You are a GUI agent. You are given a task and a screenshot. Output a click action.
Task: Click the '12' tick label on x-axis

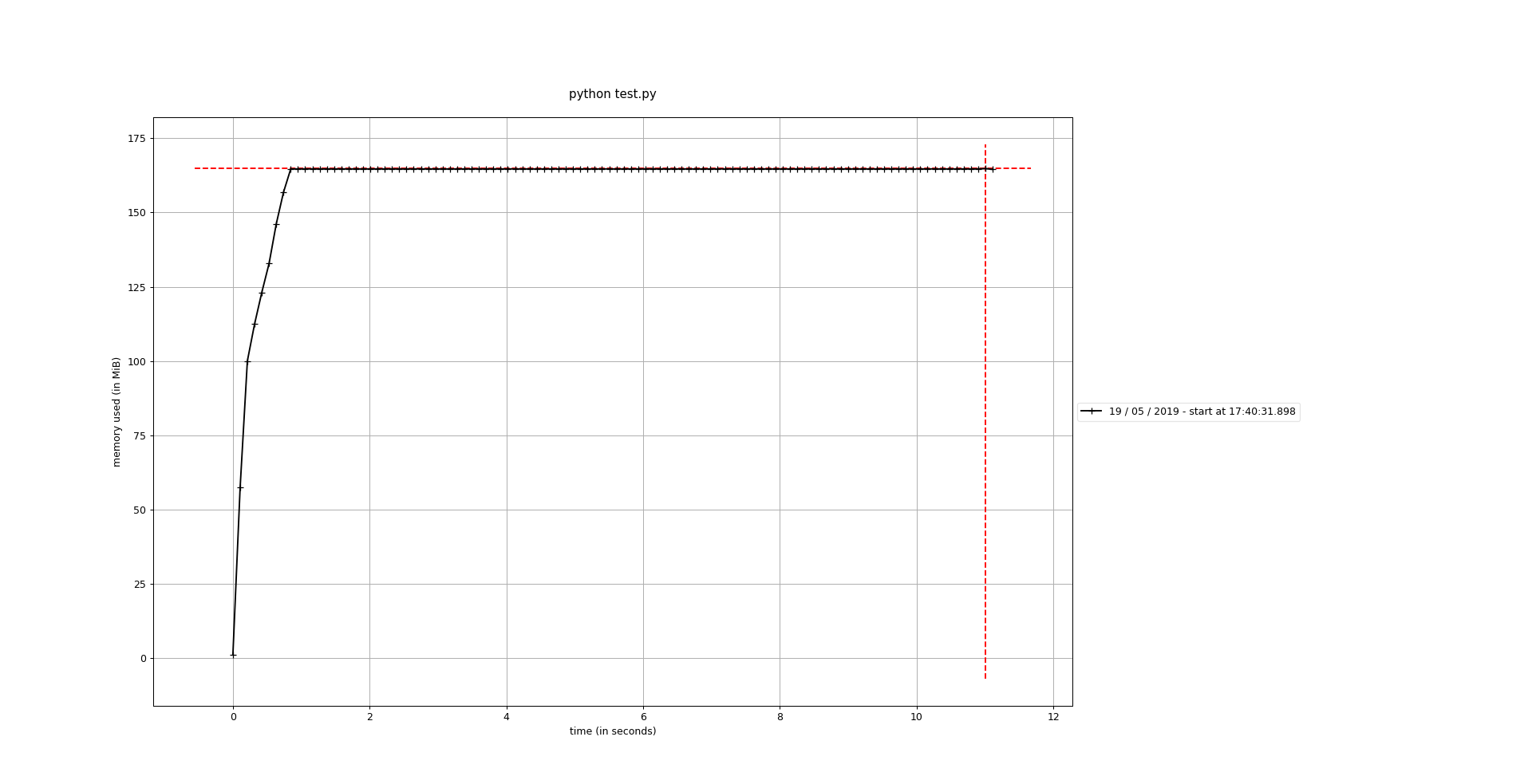click(1053, 719)
